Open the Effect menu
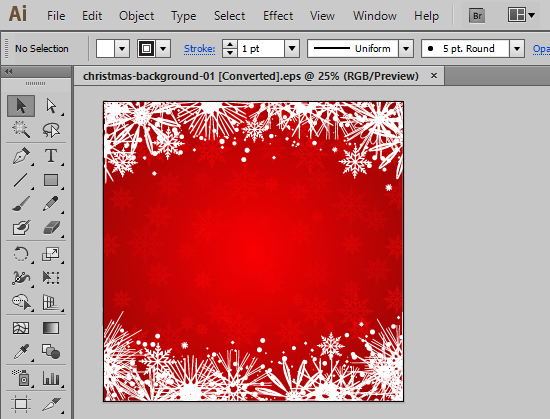This screenshot has height=419, width=550. click(x=278, y=16)
